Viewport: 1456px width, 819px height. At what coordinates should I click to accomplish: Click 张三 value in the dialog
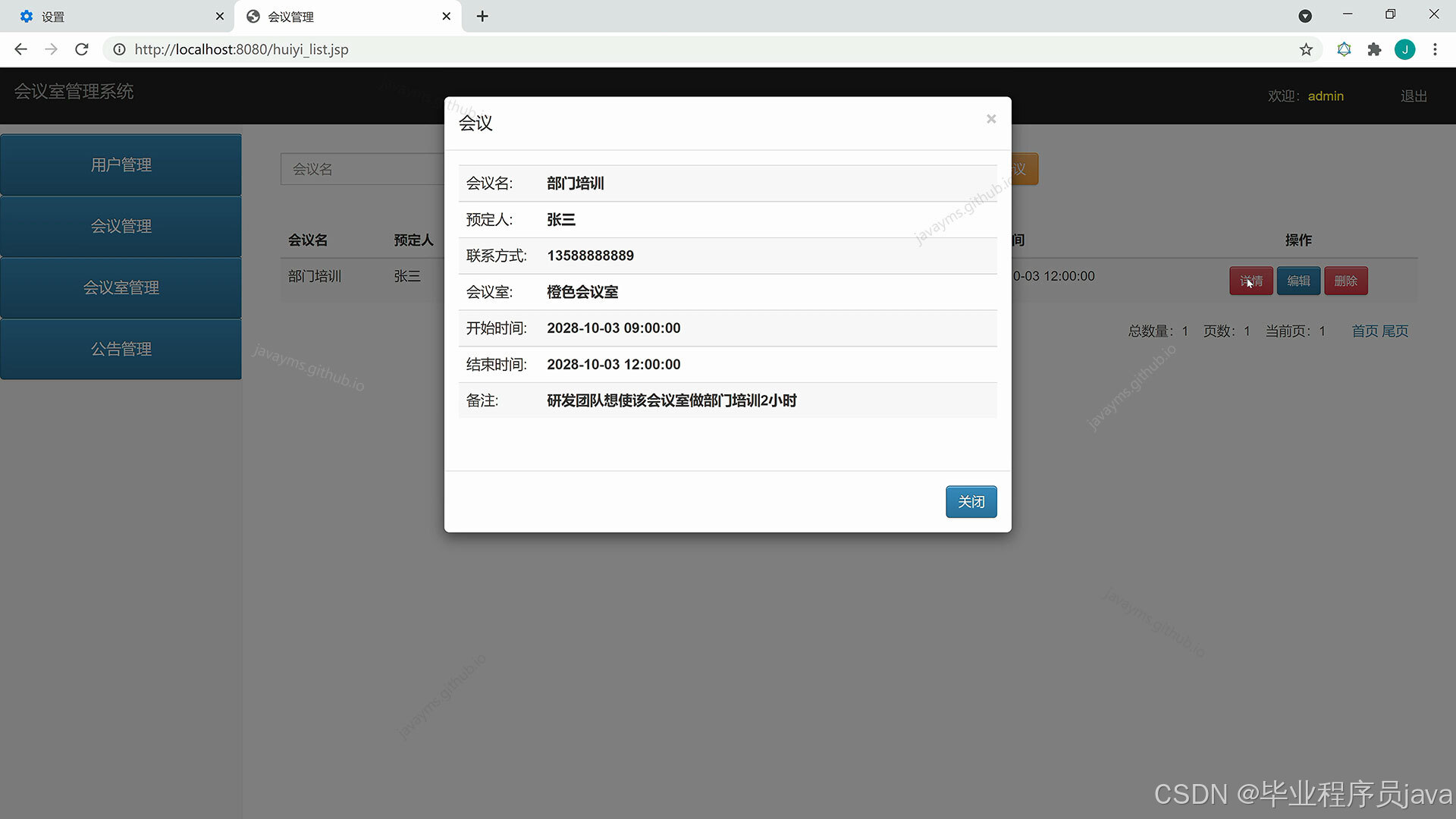point(560,220)
